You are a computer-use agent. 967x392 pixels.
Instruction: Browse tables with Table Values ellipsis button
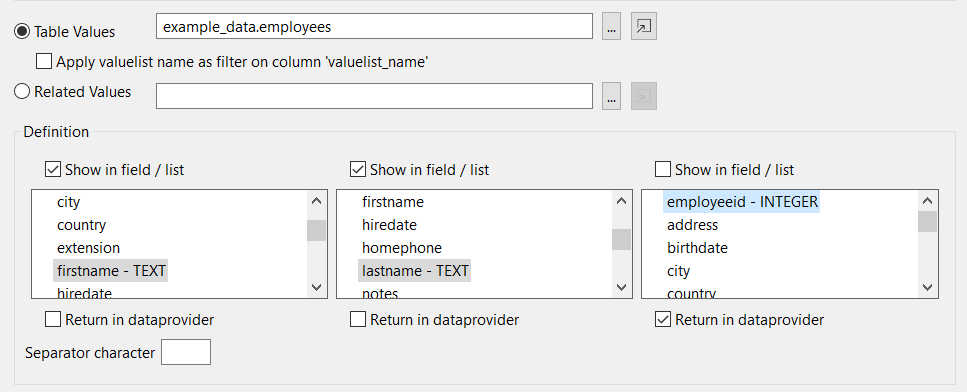[611, 27]
